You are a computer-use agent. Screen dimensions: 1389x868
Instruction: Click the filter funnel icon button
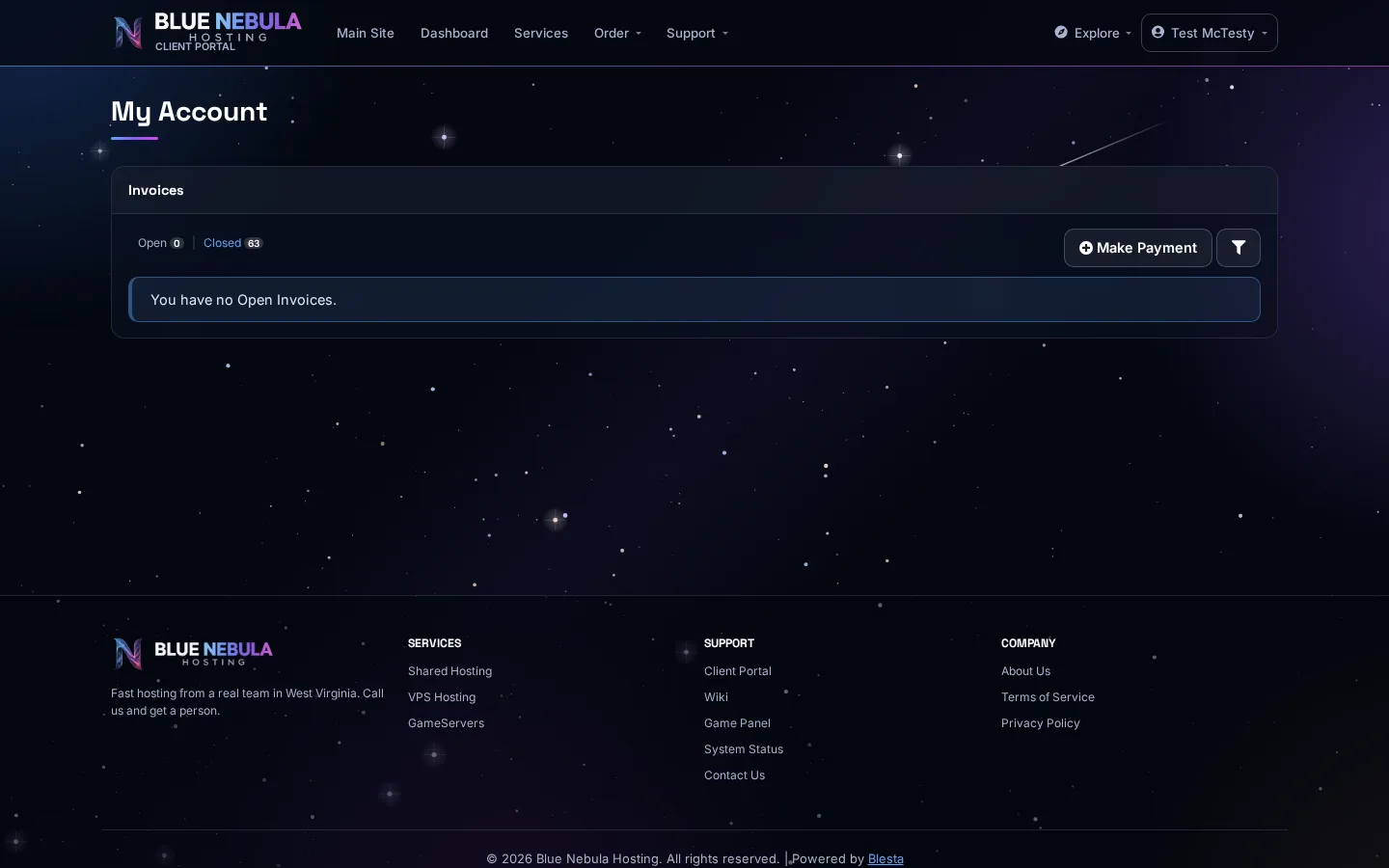tap(1239, 248)
